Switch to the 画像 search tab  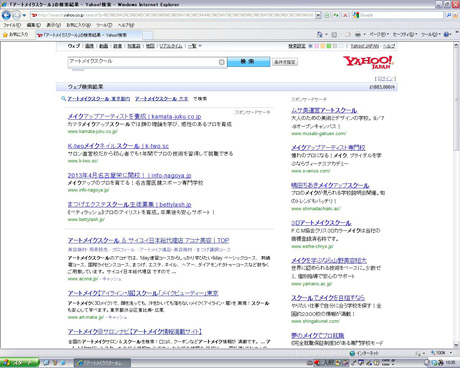coord(89,46)
